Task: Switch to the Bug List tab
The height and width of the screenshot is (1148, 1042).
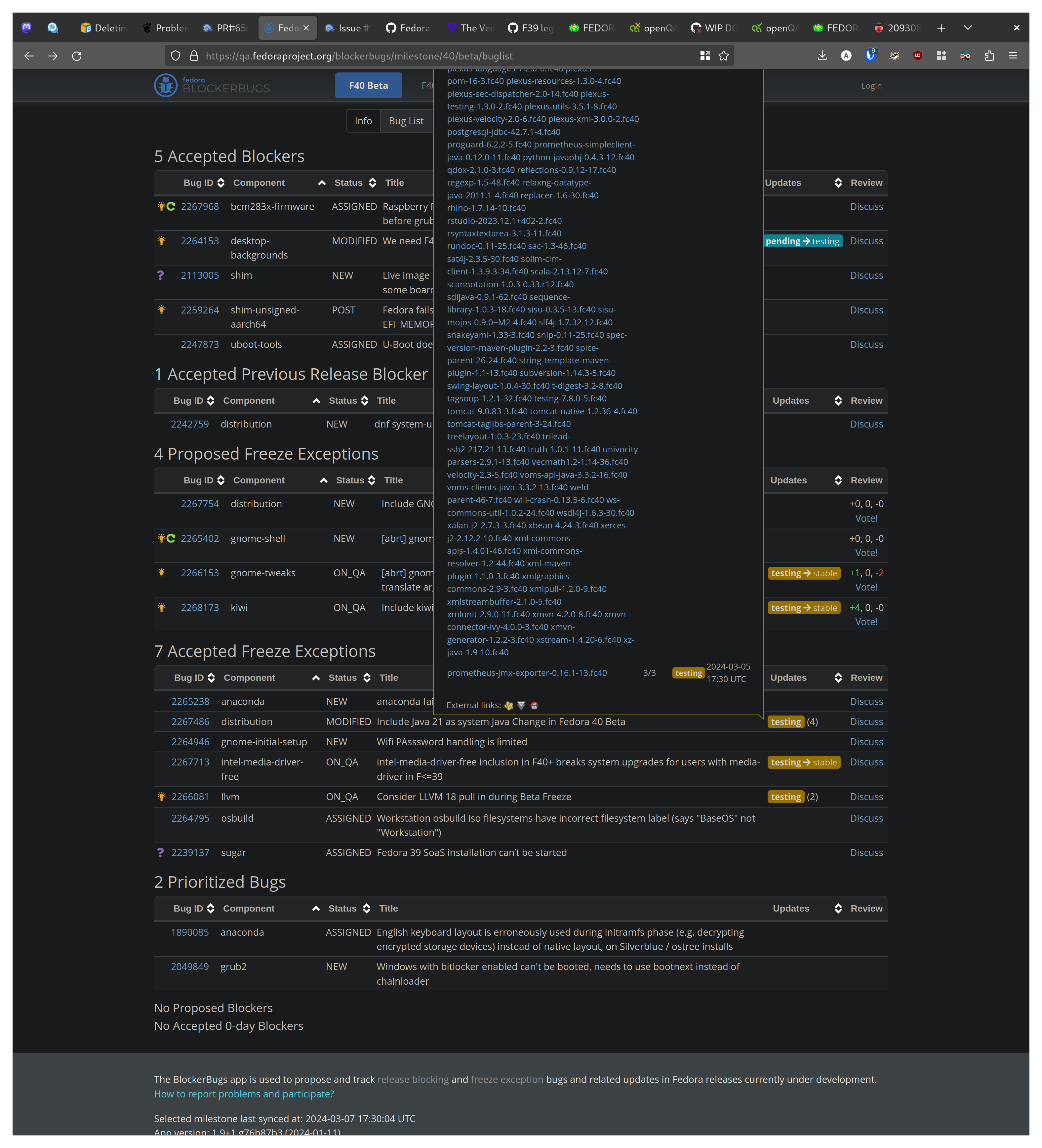Action: [x=406, y=121]
